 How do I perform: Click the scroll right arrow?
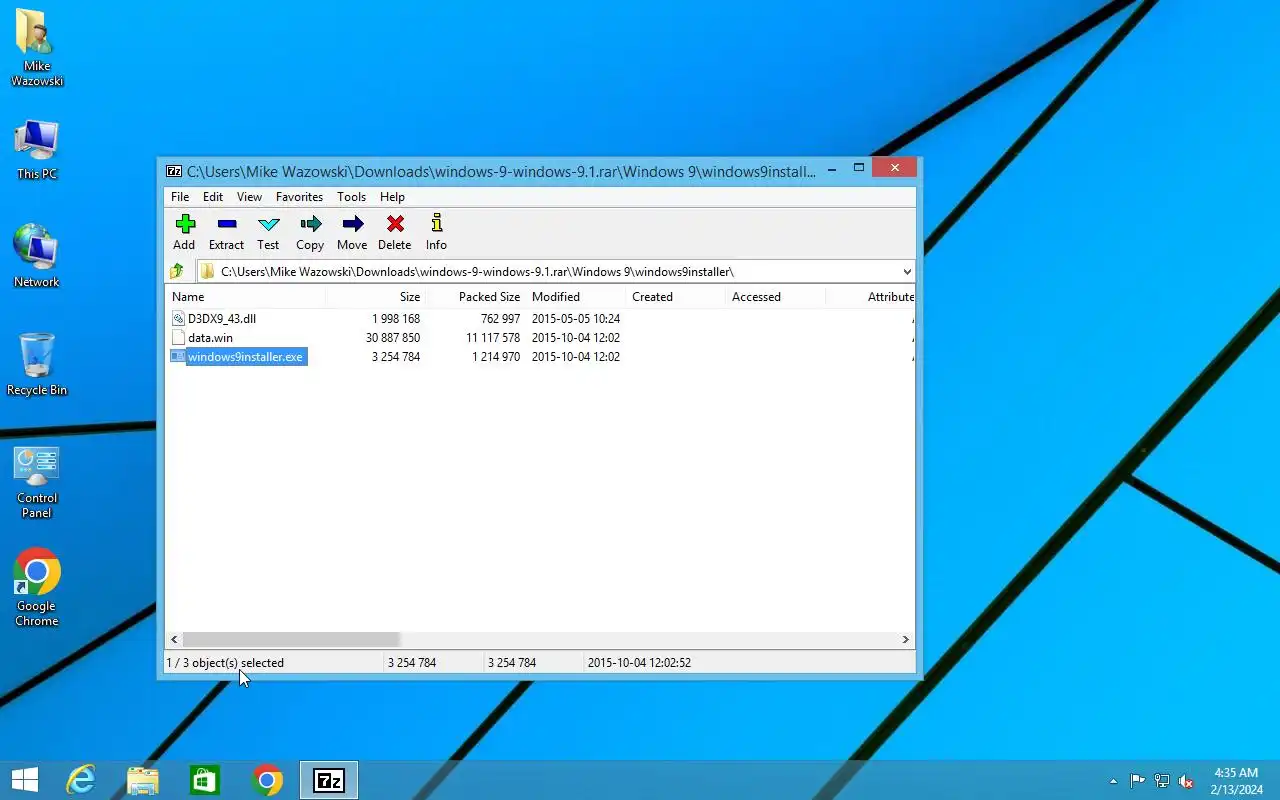906,639
